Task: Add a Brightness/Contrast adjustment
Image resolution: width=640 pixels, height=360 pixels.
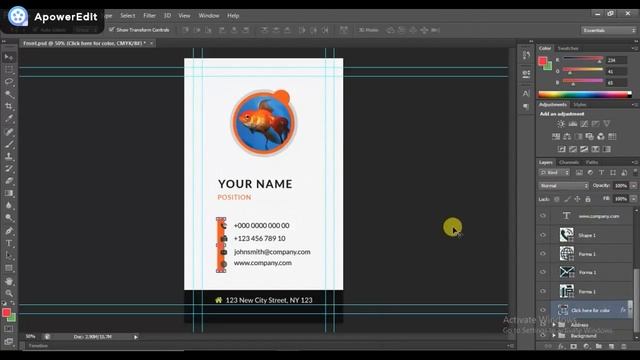Action: pyautogui.click(x=561, y=124)
